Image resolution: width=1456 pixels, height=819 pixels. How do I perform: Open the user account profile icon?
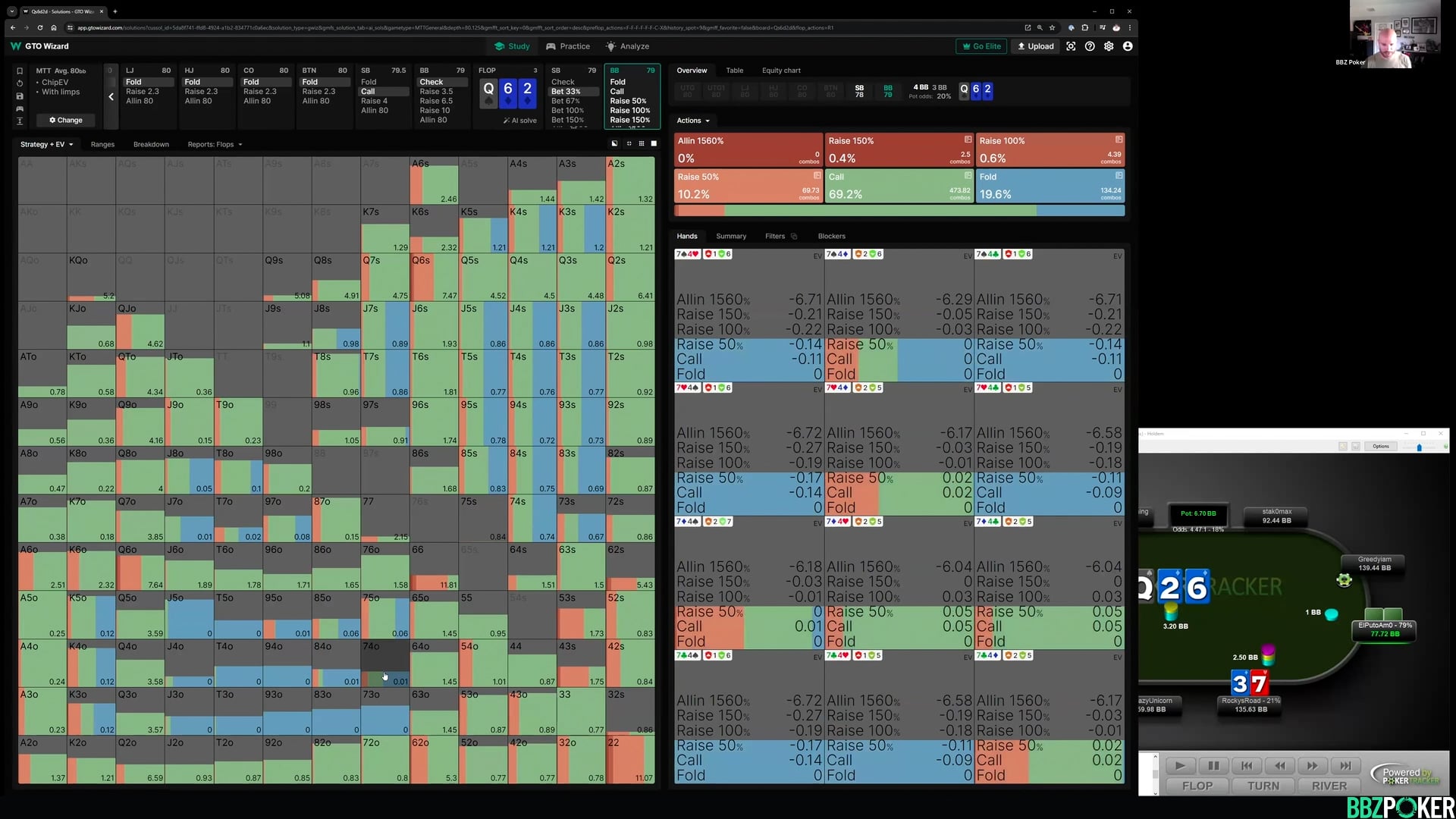(1128, 46)
